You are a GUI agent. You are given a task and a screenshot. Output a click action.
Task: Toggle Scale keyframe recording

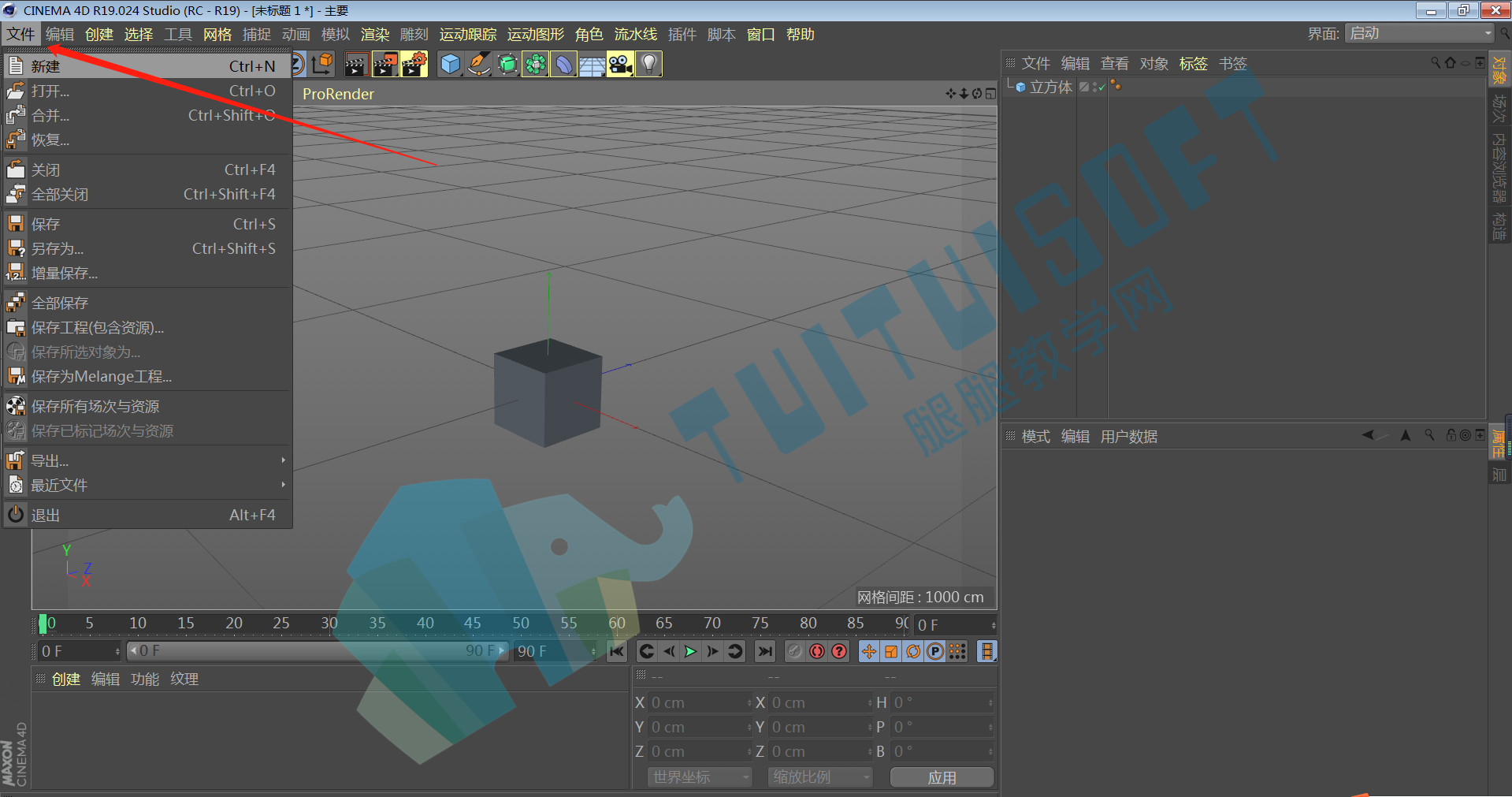pyautogui.click(x=891, y=651)
